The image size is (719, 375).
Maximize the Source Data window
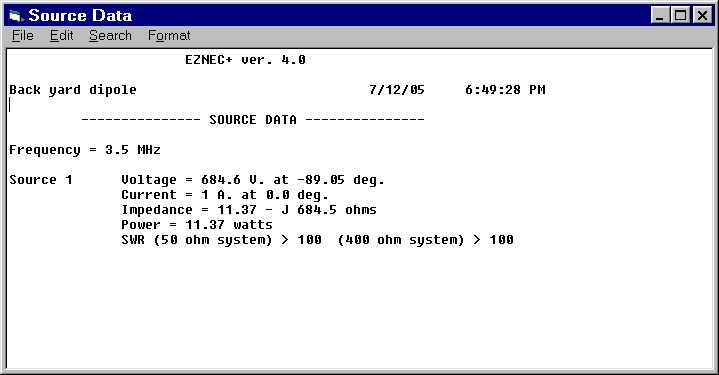click(681, 16)
